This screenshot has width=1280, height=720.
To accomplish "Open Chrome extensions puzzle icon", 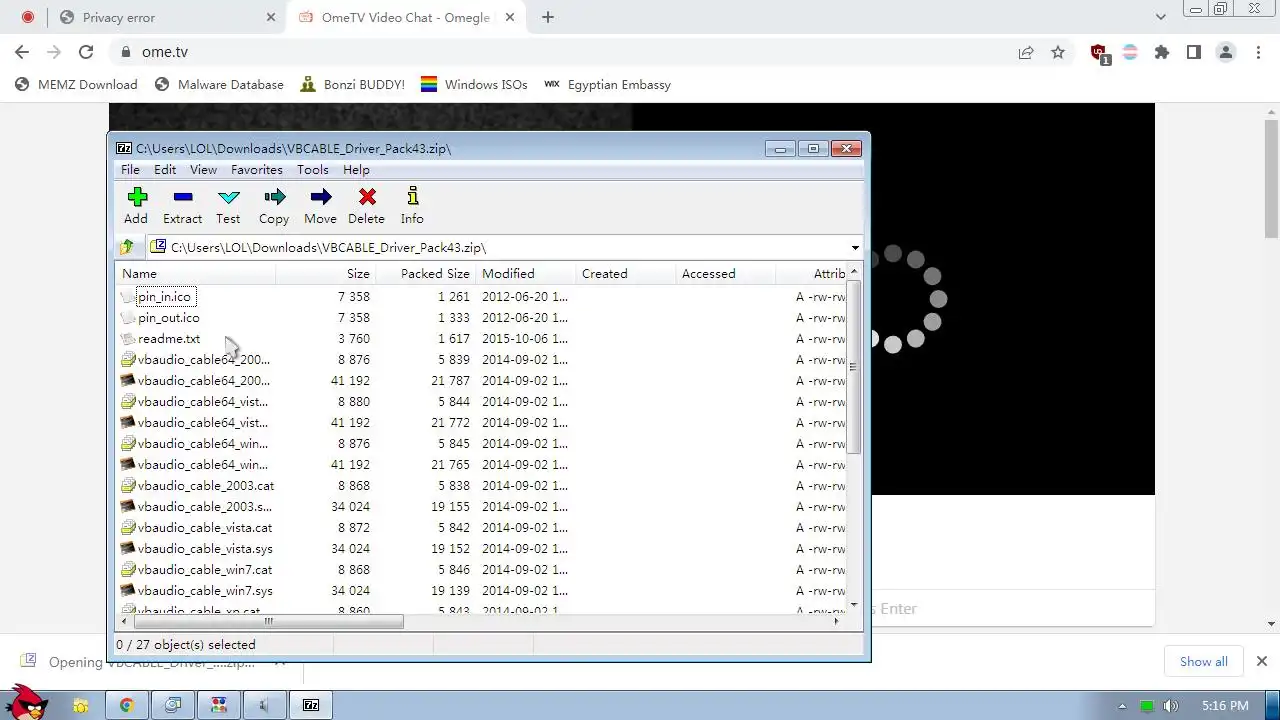I will pyautogui.click(x=1162, y=52).
